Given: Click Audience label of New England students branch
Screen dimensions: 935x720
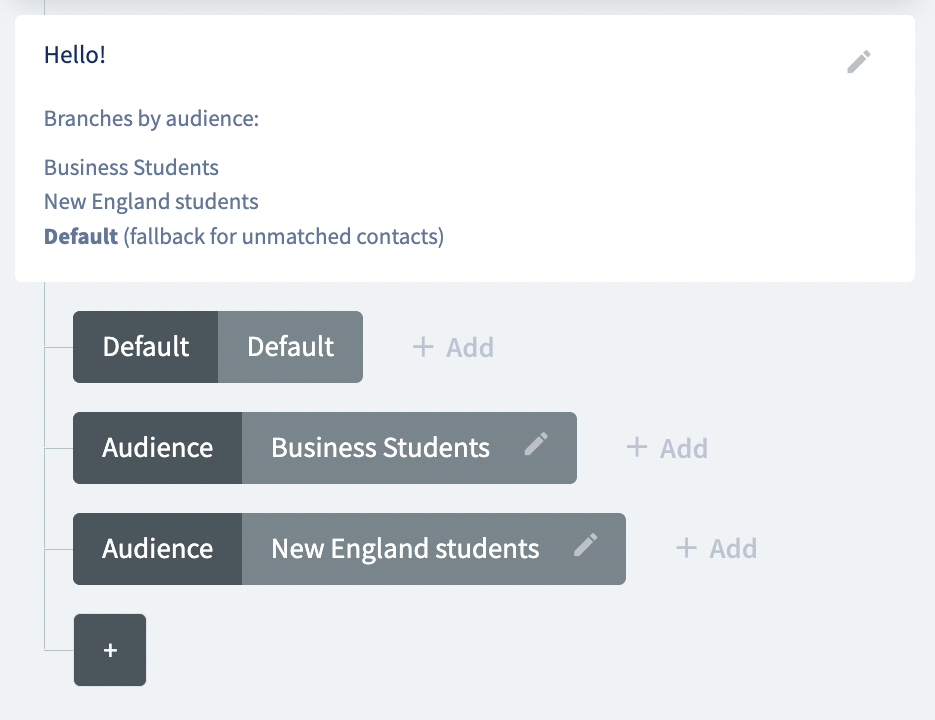Looking at the screenshot, I should (x=157, y=549).
